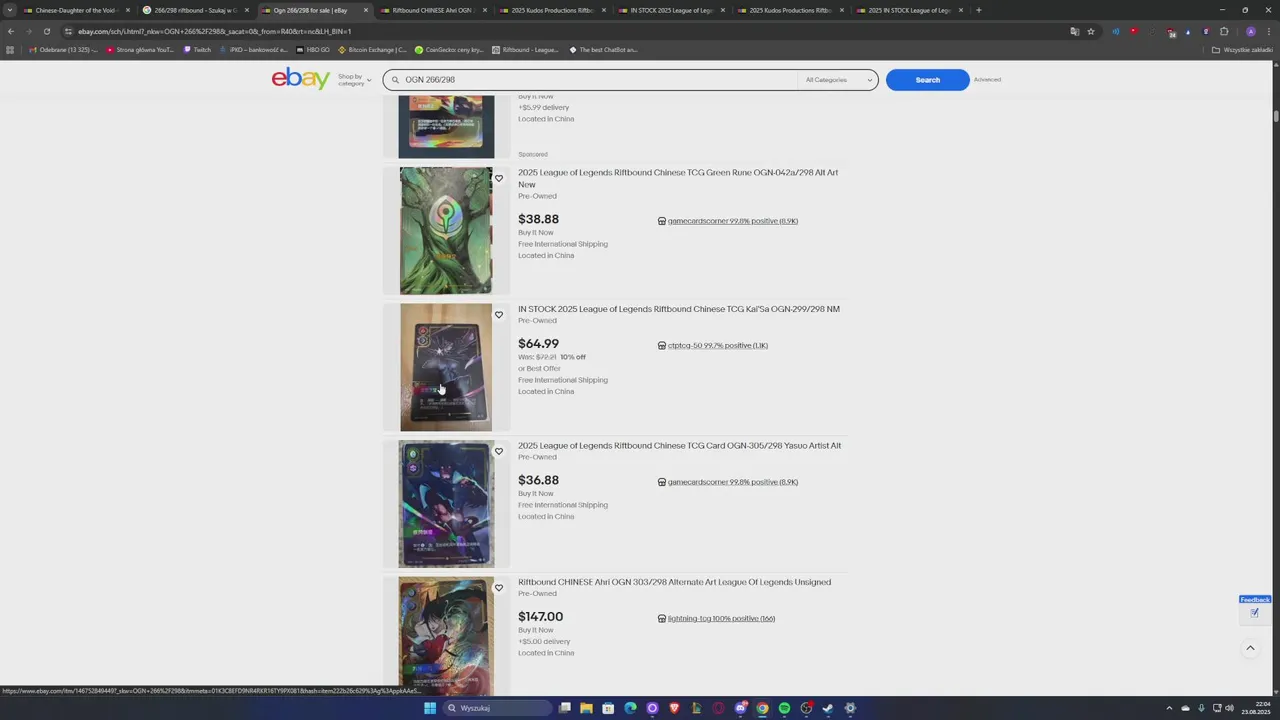This screenshot has height=720, width=1280.
Task: Reload the current eBay page
Action: [x=46, y=31]
